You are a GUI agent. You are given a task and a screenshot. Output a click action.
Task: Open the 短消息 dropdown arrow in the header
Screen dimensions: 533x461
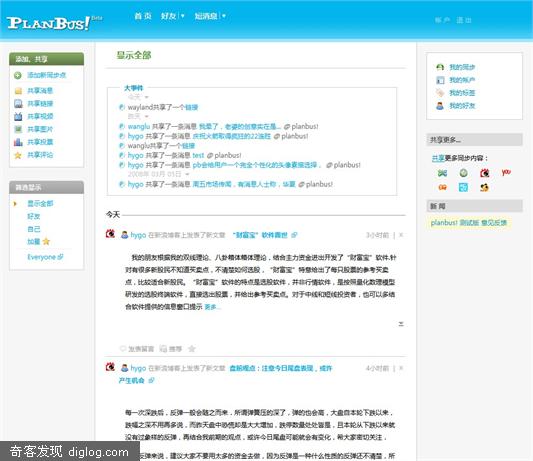(224, 16)
